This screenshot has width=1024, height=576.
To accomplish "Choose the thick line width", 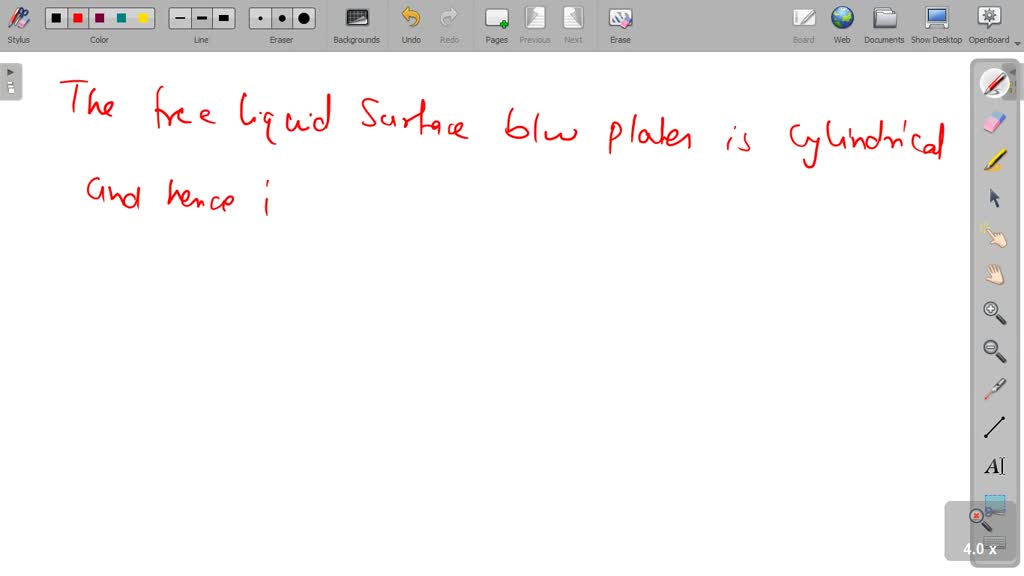I will coord(223,18).
